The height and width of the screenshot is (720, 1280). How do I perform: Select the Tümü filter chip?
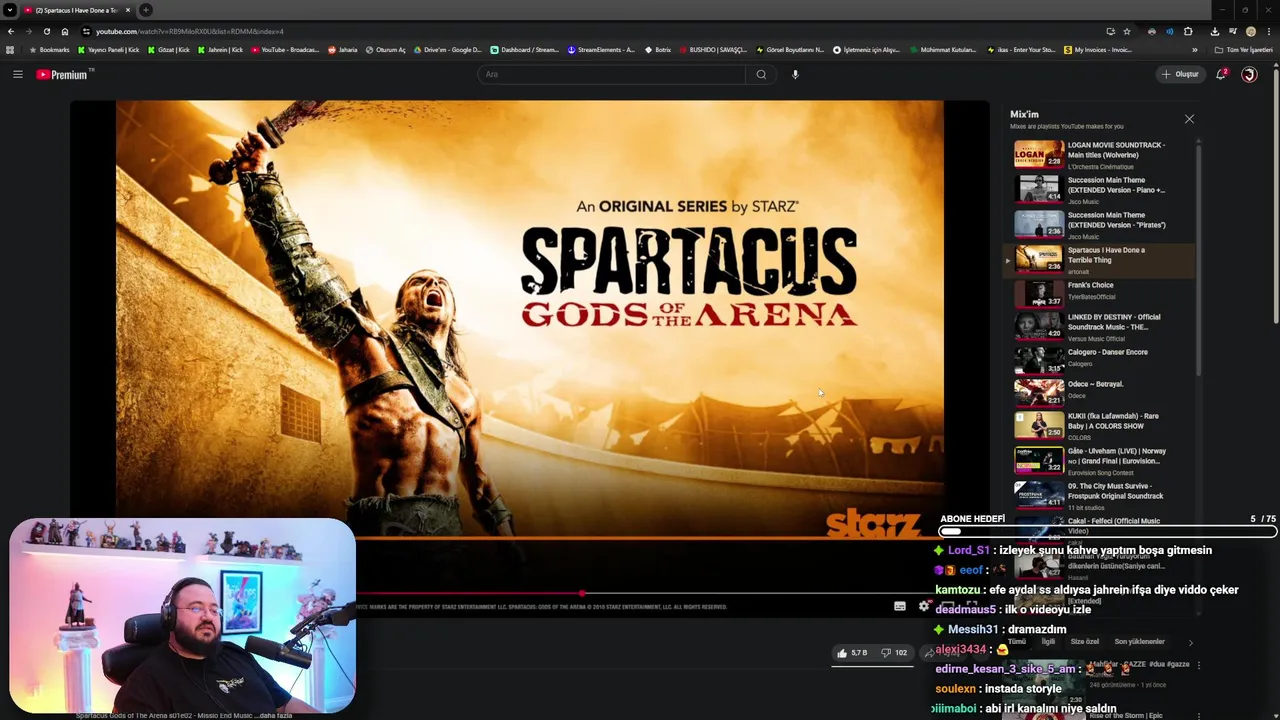pos(1017,642)
